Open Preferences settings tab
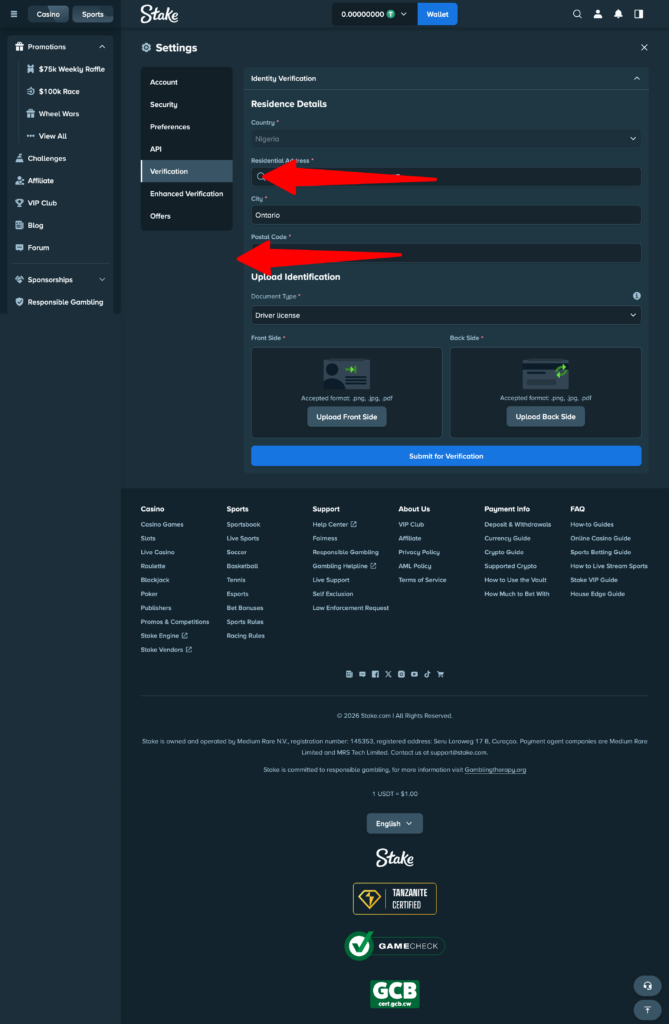Screen dimensions: 669x1024 (186, 127)
